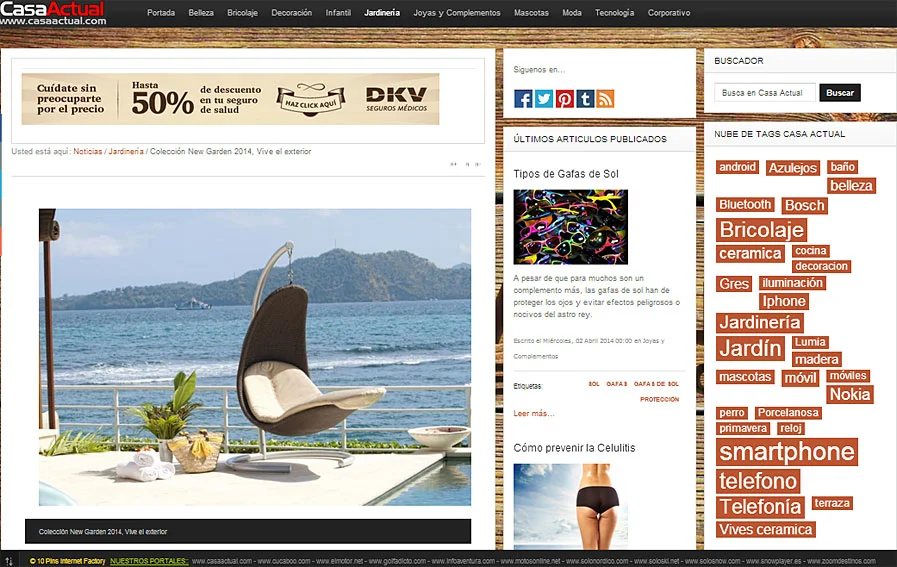Click the NUESTROS PORTALES footer link
Image resolution: width=897 pixels, height=567 pixels.
149,561
